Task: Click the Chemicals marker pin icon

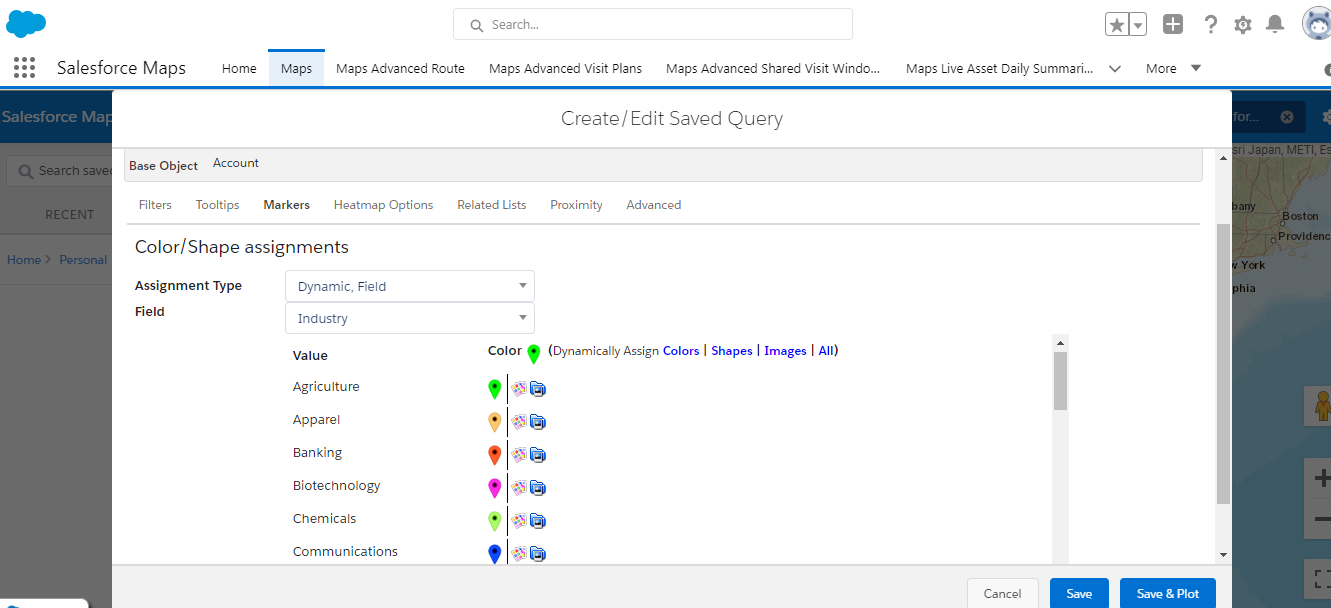Action: [494, 520]
